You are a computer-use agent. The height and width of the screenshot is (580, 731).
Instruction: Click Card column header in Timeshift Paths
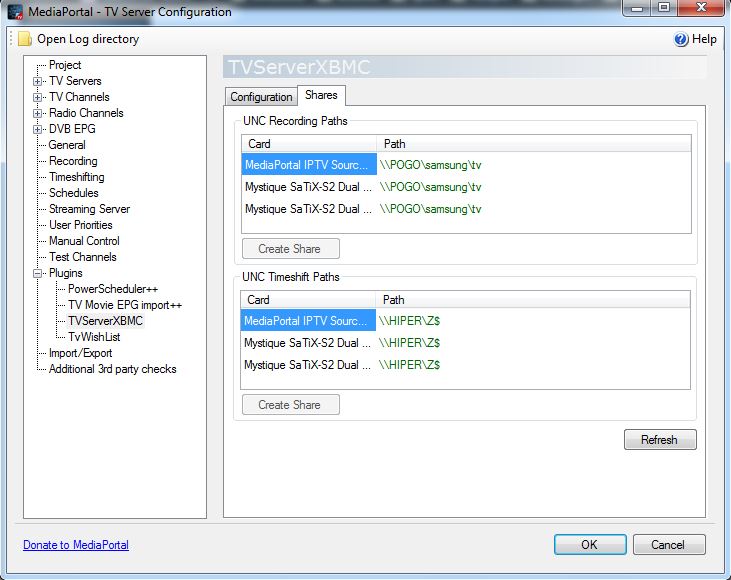(308, 300)
